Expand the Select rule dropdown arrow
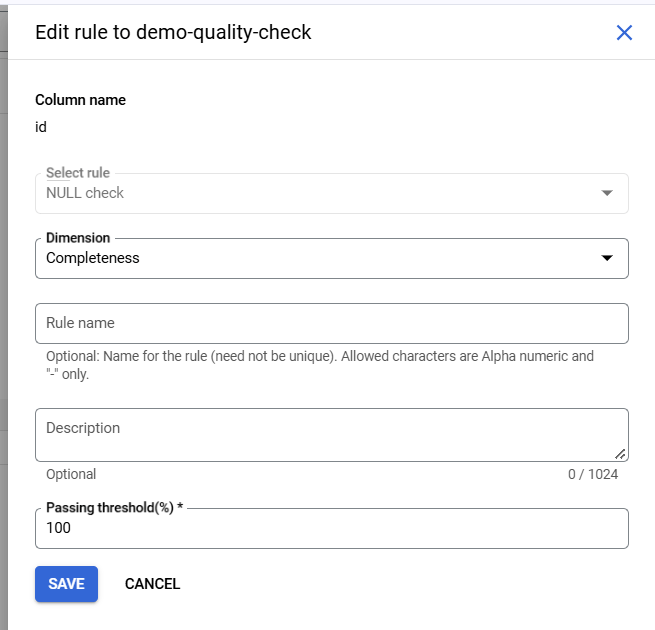This screenshot has height=630, width=655. [607, 193]
